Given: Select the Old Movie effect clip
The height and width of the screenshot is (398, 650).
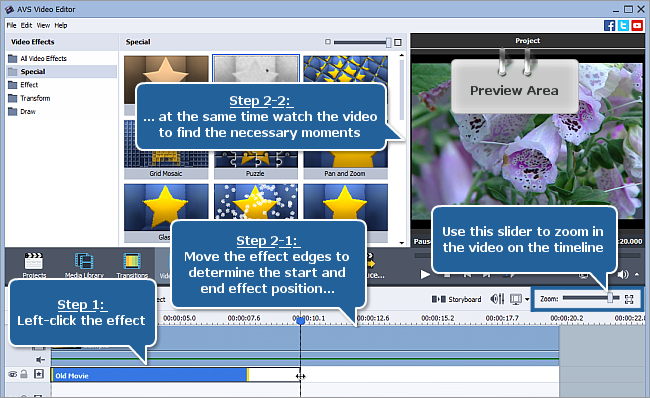Looking at the screenshot, I should [x=150, y=375].
